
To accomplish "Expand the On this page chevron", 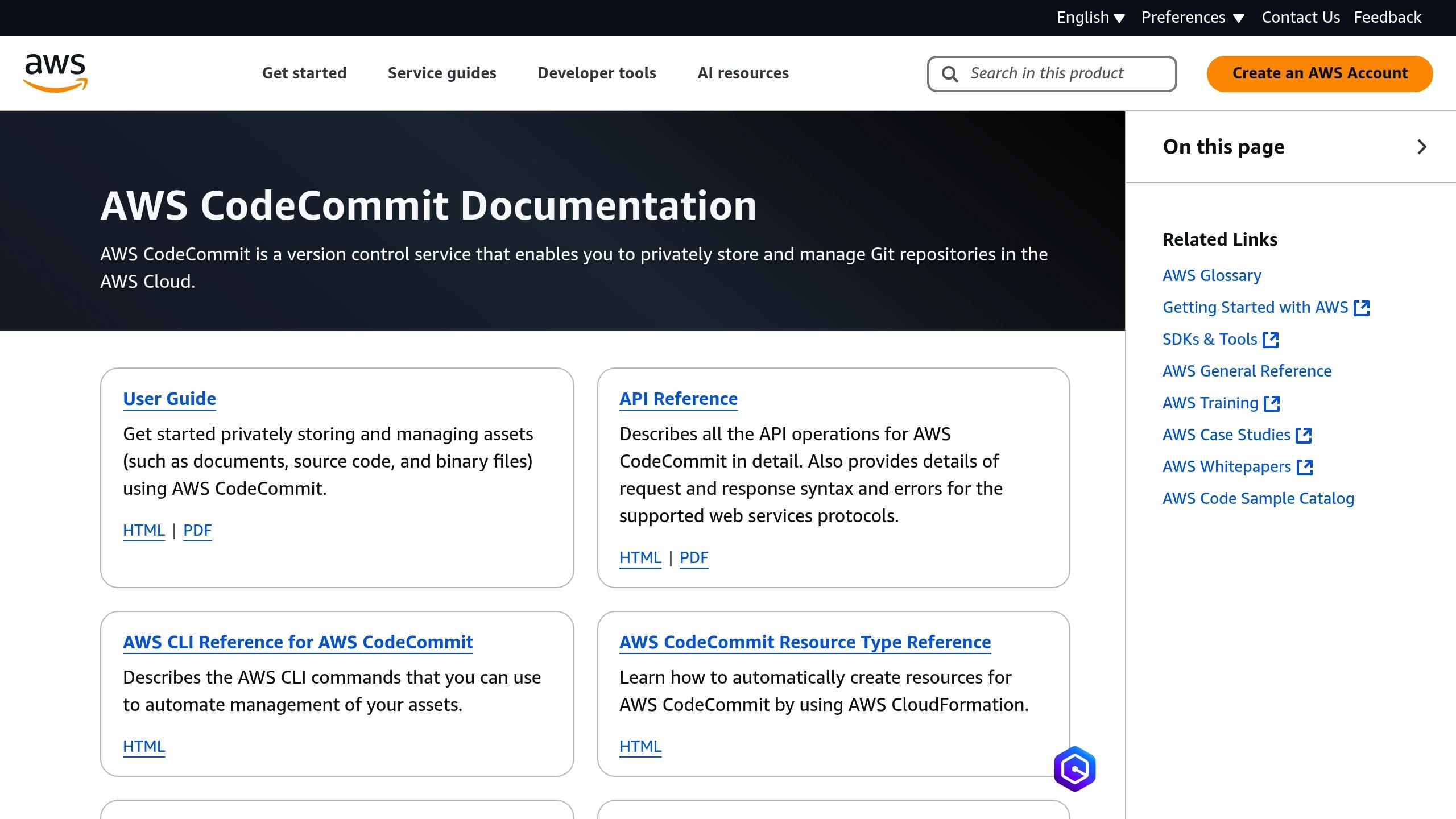I will 1422,147.
